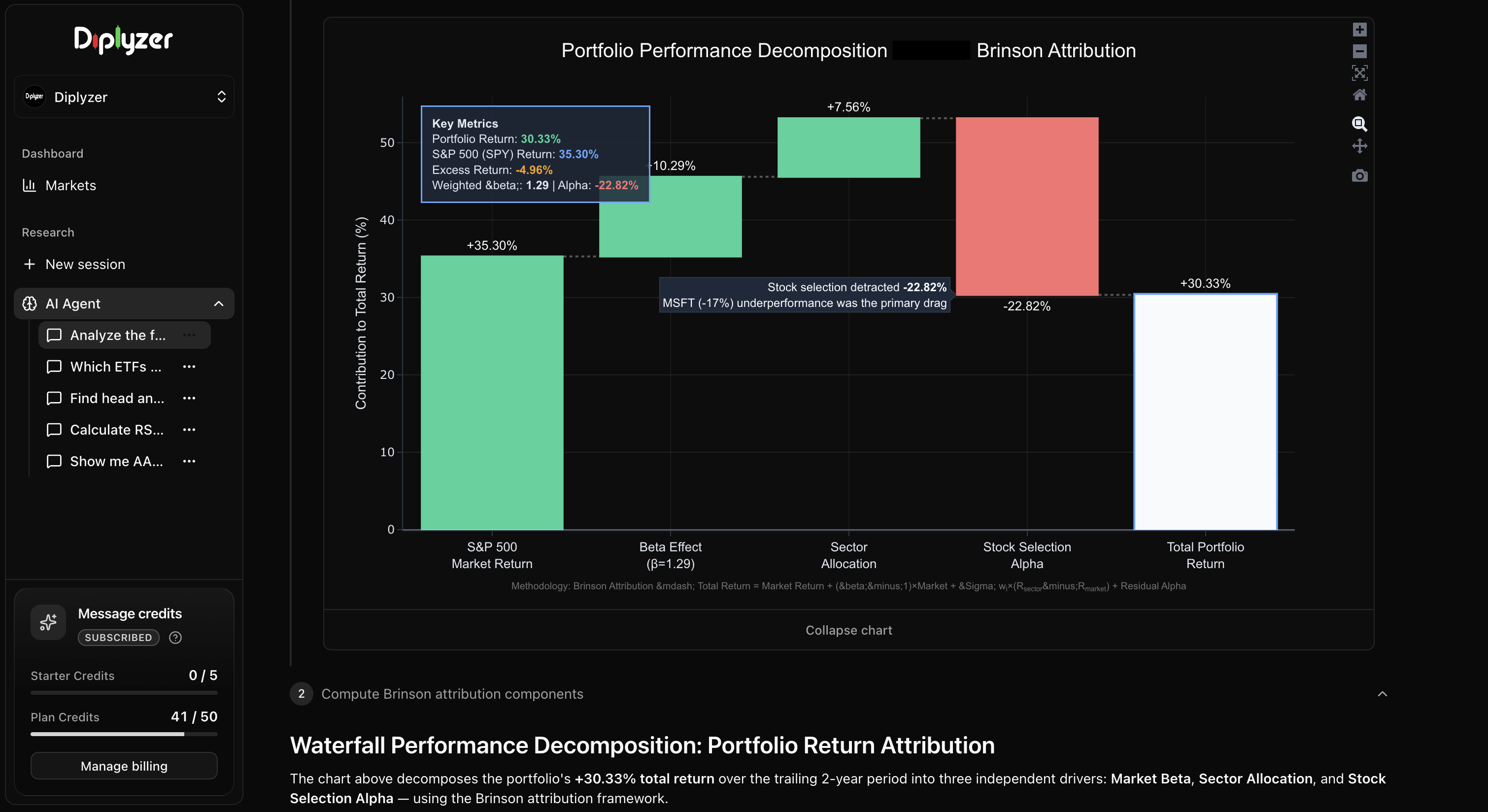Screen dimensions: 1488x812
Task: Open the 'Find head an...' chat
Action: click(117, 398)
